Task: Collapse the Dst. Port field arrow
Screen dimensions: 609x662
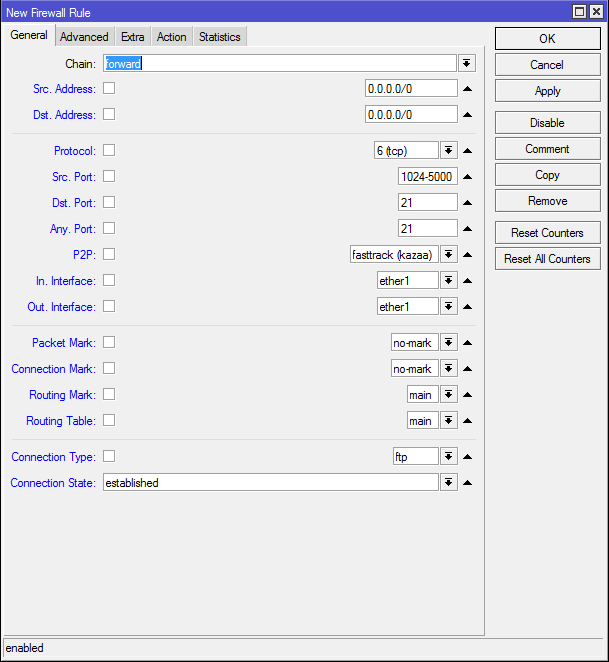Action: click(467, 203)
